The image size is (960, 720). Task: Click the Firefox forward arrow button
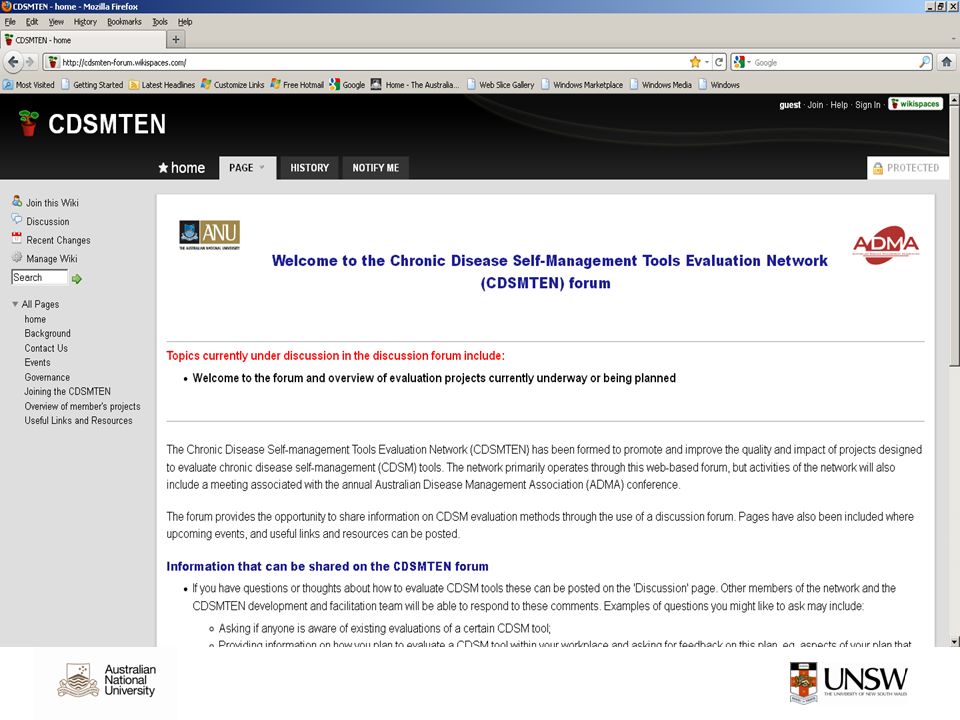coord(29,62)
